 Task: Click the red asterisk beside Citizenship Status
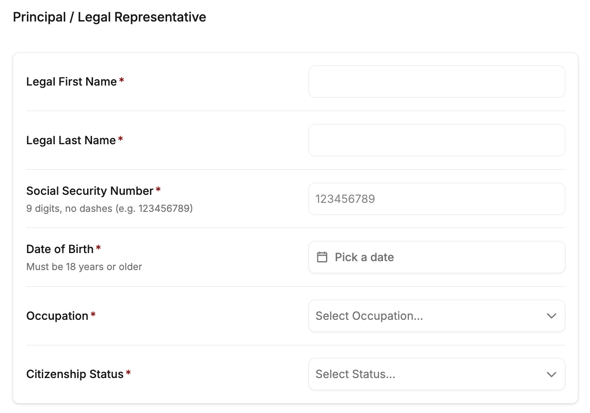pos(128,372)
